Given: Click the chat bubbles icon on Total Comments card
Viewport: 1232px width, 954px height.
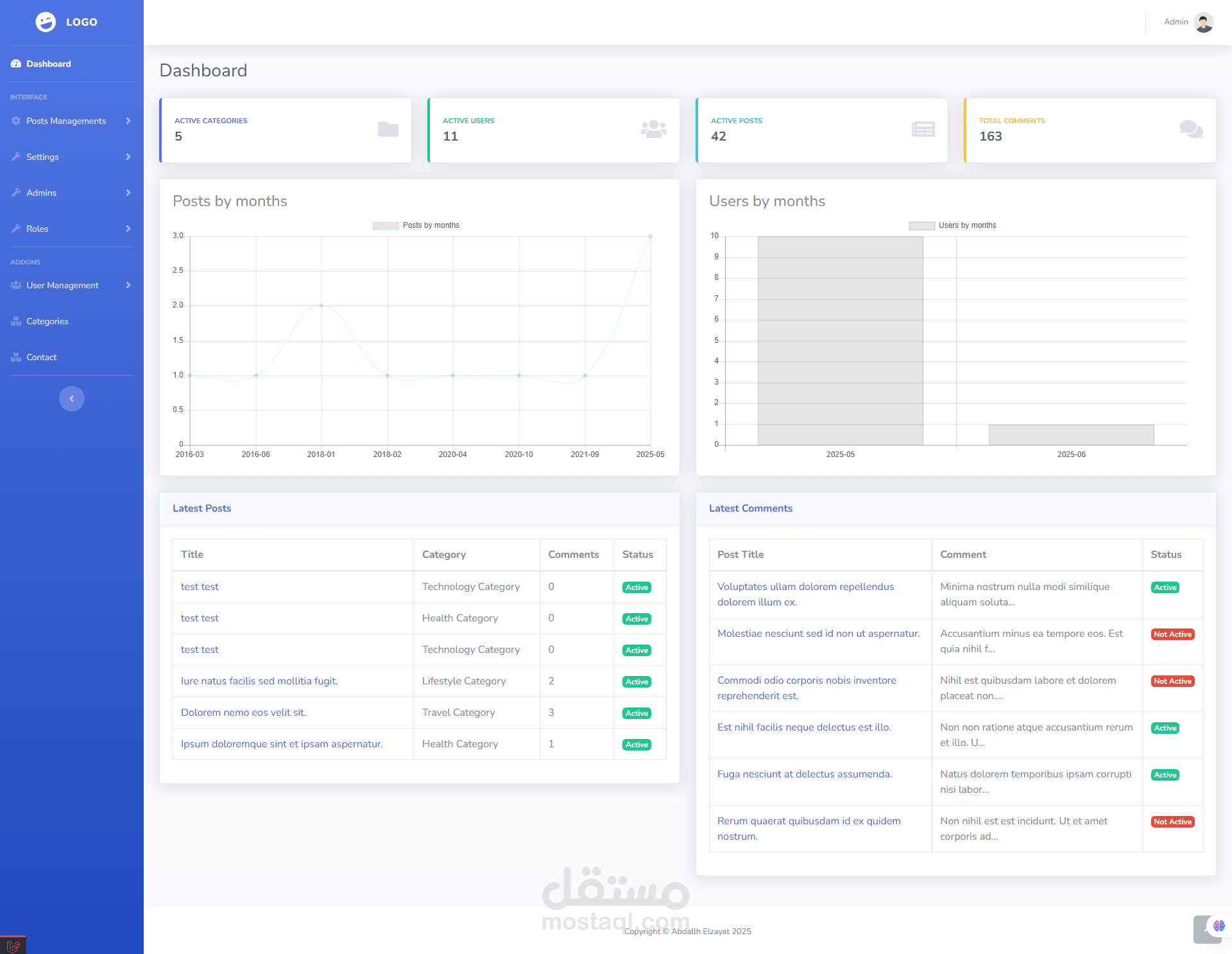Looking at the screenshot, I should coord(1191,129).
